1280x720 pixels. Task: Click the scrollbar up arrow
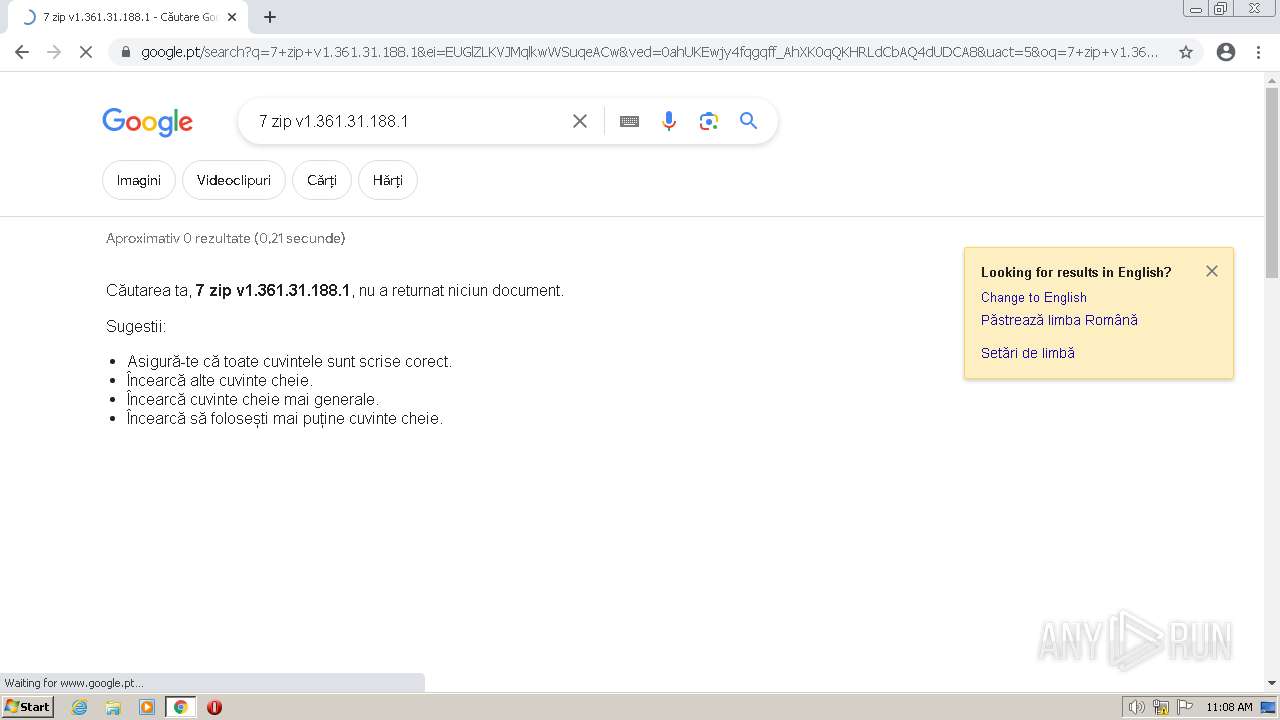[x=1272, y=80]
